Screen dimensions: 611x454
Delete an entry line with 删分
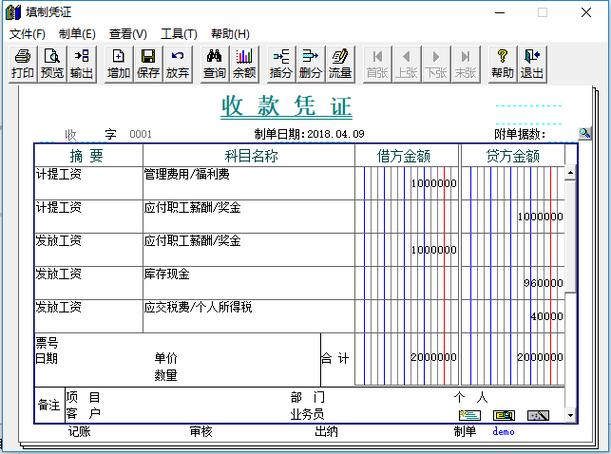(x=310, y=64)
